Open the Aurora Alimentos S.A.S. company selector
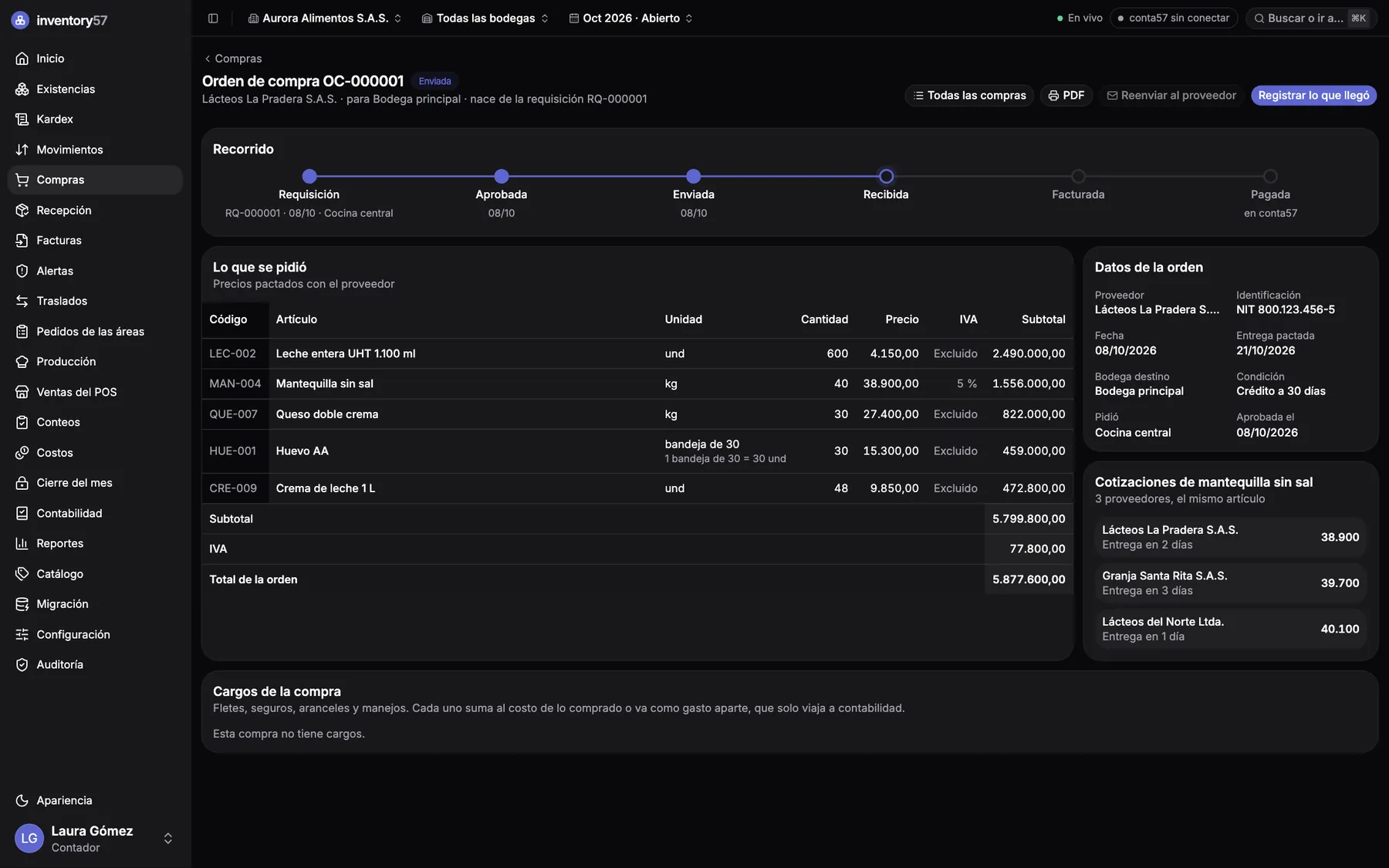Viewport: 1389px width, 868px height. pos(325,18)
